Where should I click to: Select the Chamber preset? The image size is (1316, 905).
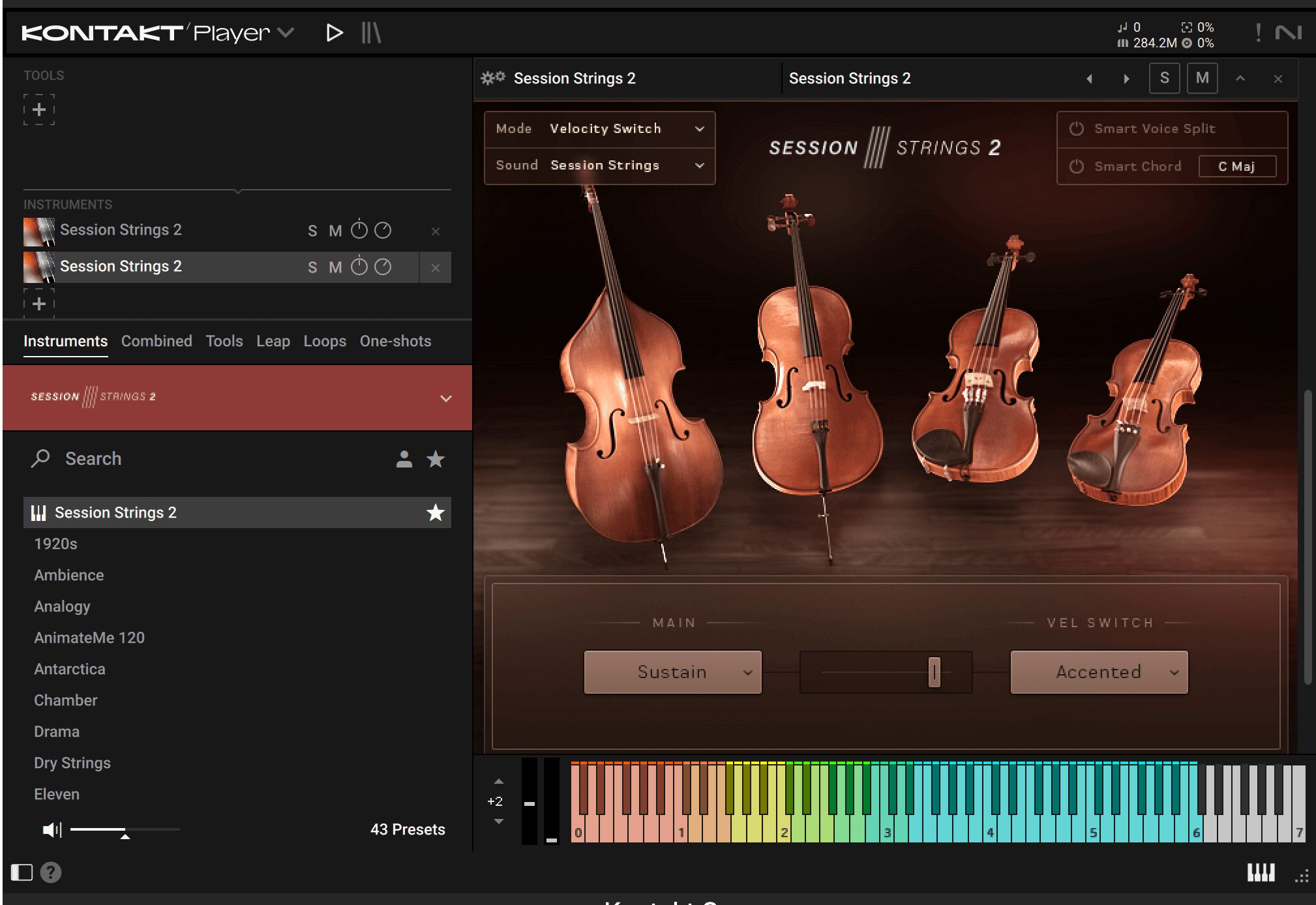(66, 700)
